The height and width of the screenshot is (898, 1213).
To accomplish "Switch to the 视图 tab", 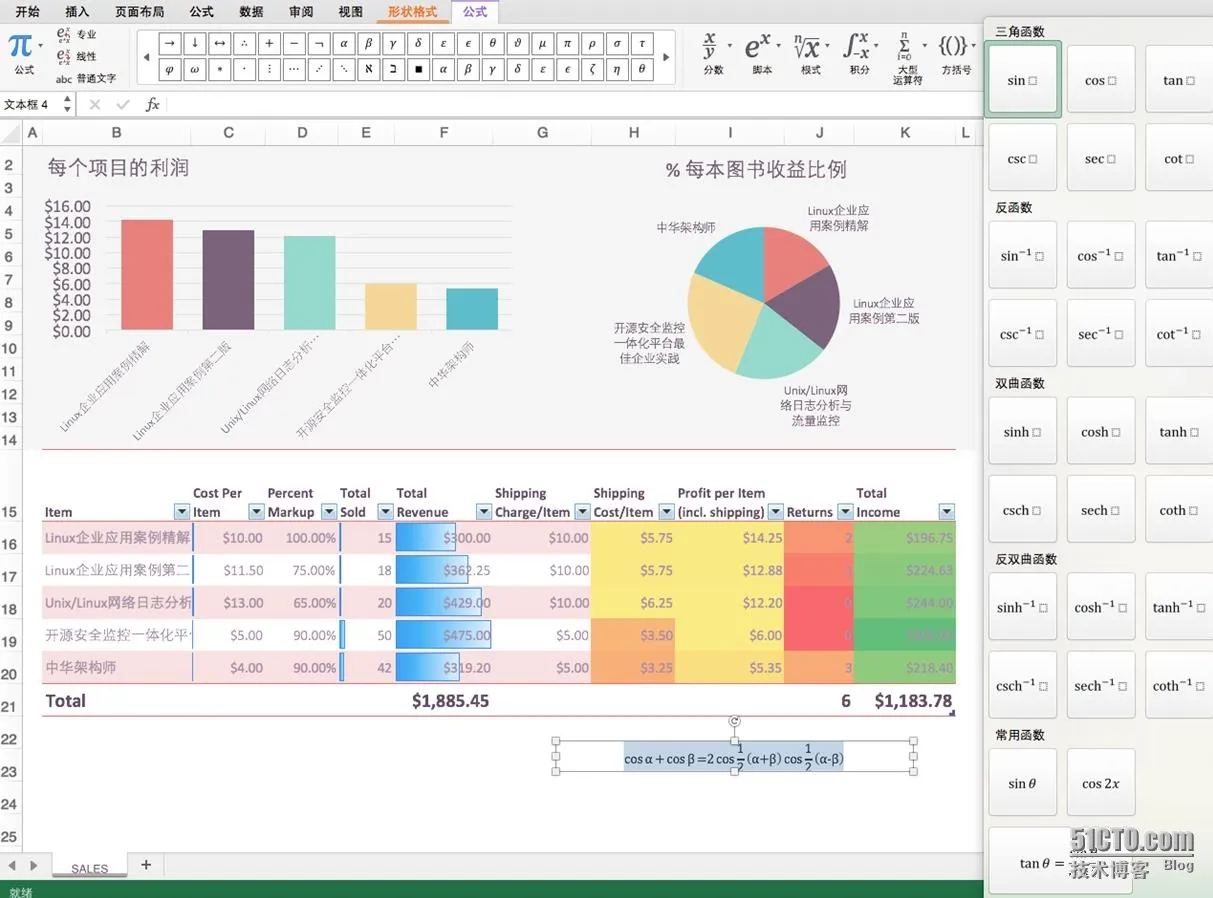I will point(351,12).
